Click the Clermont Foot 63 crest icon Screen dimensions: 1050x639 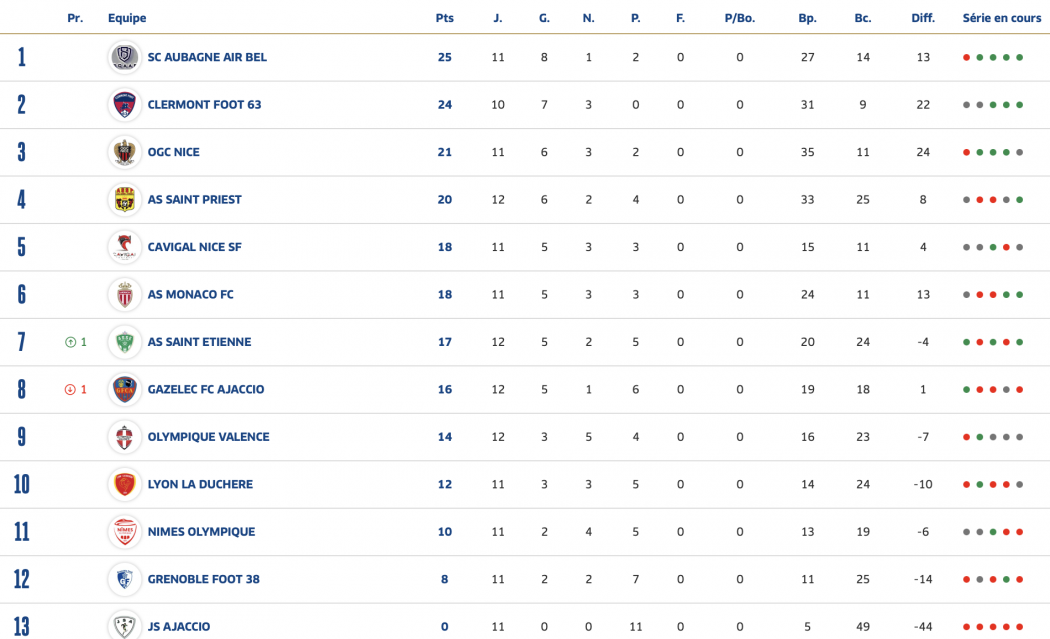coord(125,104)
